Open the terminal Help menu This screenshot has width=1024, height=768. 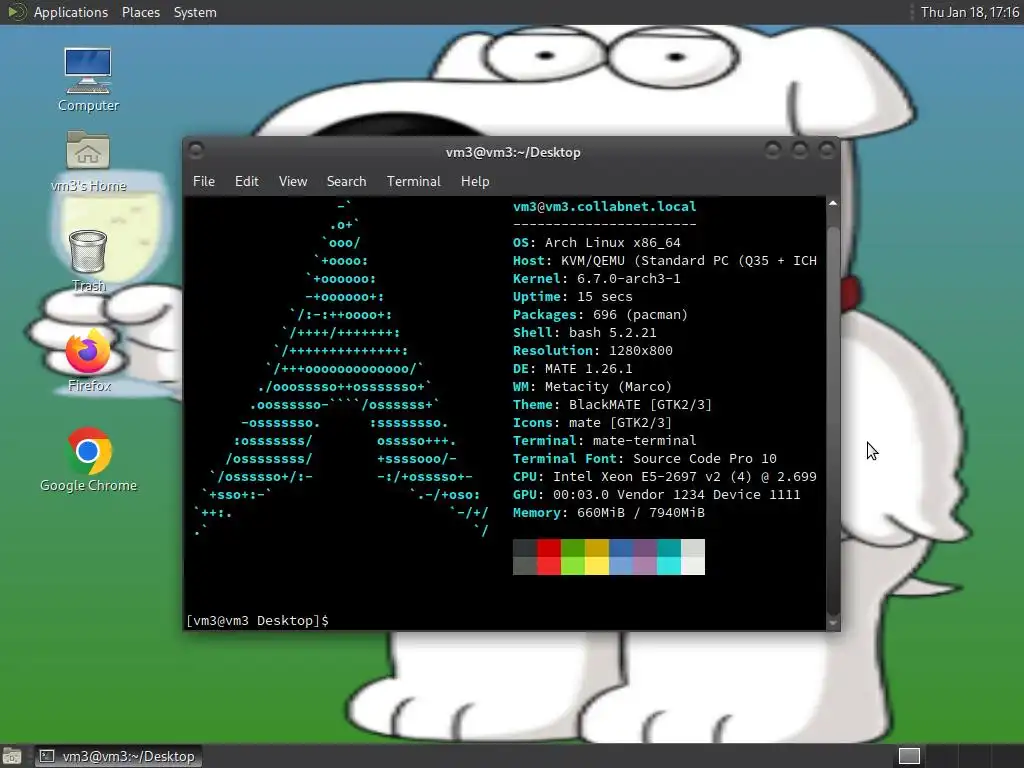coord(475,181)
